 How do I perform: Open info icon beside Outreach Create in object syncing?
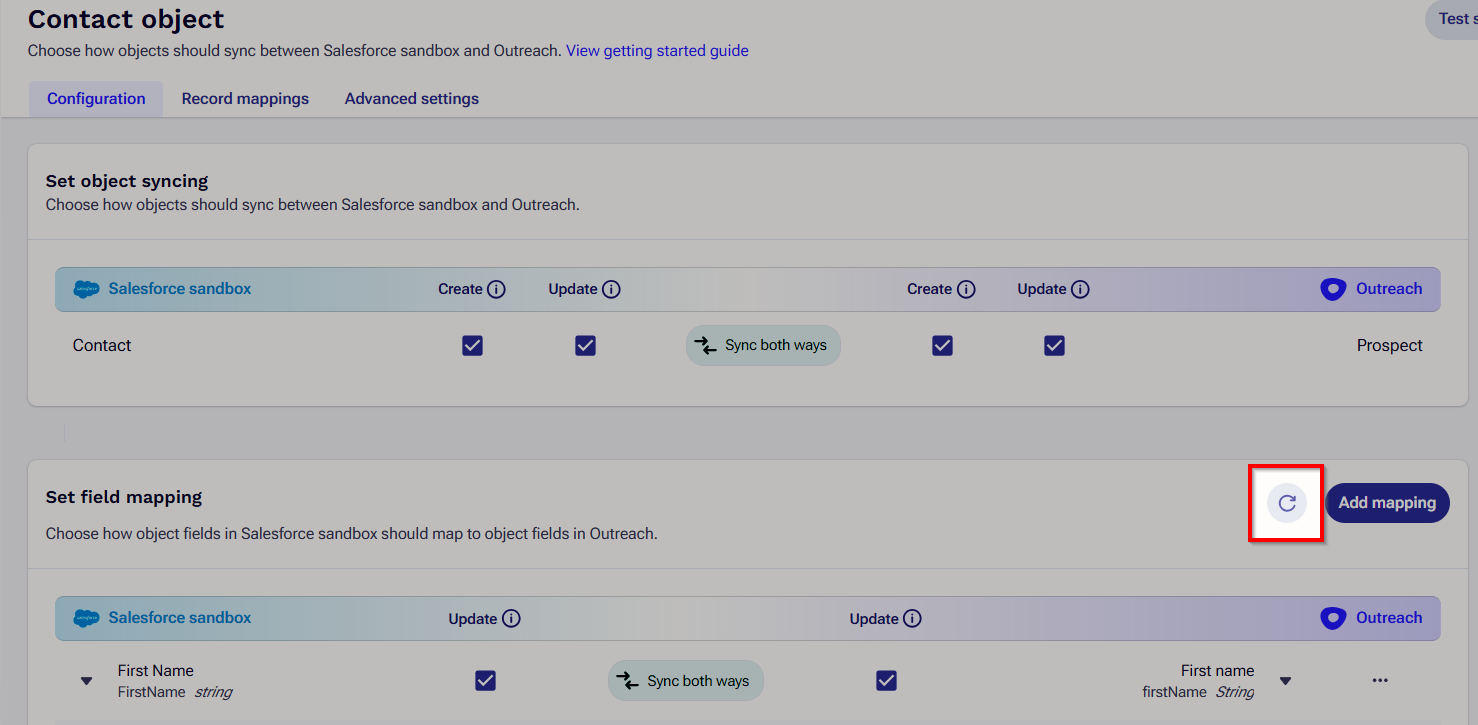[x=966, y=289]
